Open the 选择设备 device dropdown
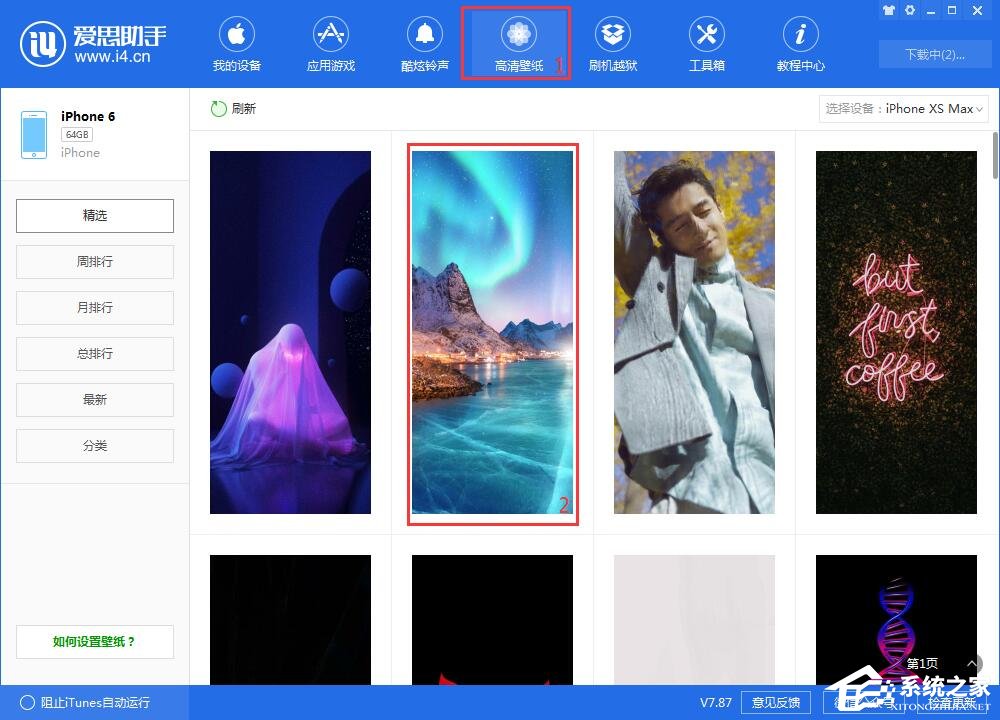Screen dimensions: 1000x720 pos(903,109)
